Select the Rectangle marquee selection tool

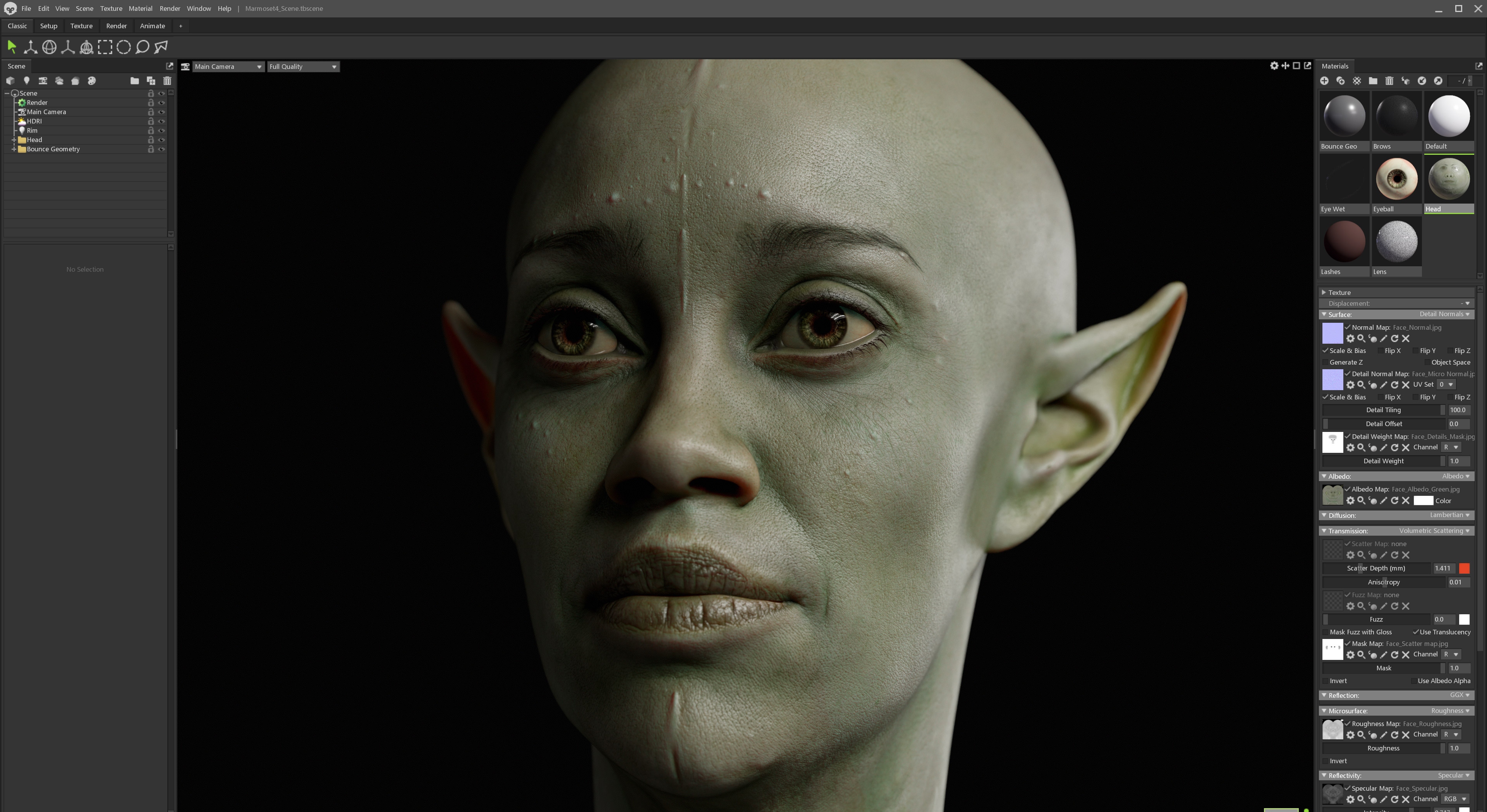click(x=106, y=47)
